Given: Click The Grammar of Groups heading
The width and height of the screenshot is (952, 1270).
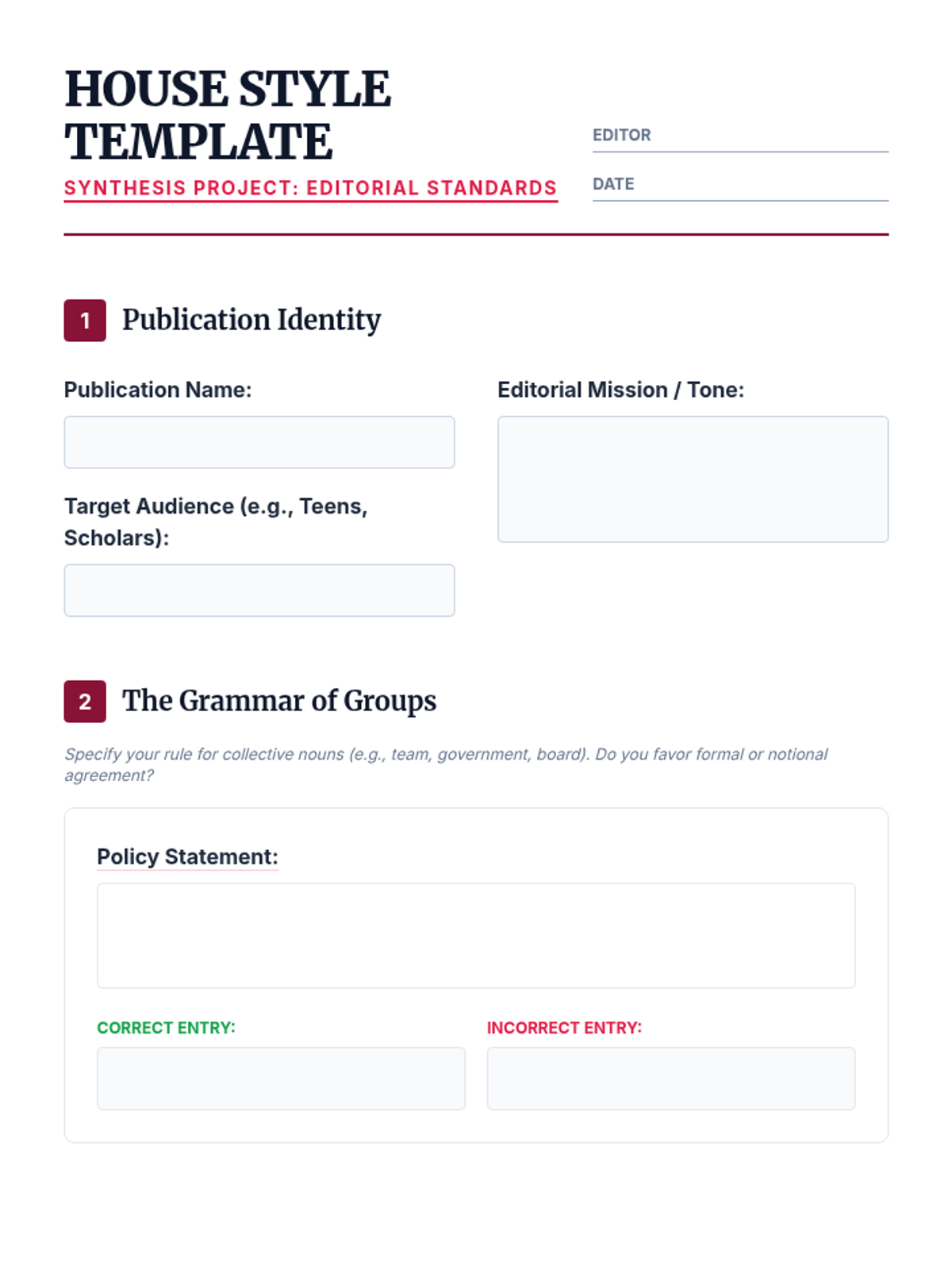Looking at the screenshot, I should 279,701.
